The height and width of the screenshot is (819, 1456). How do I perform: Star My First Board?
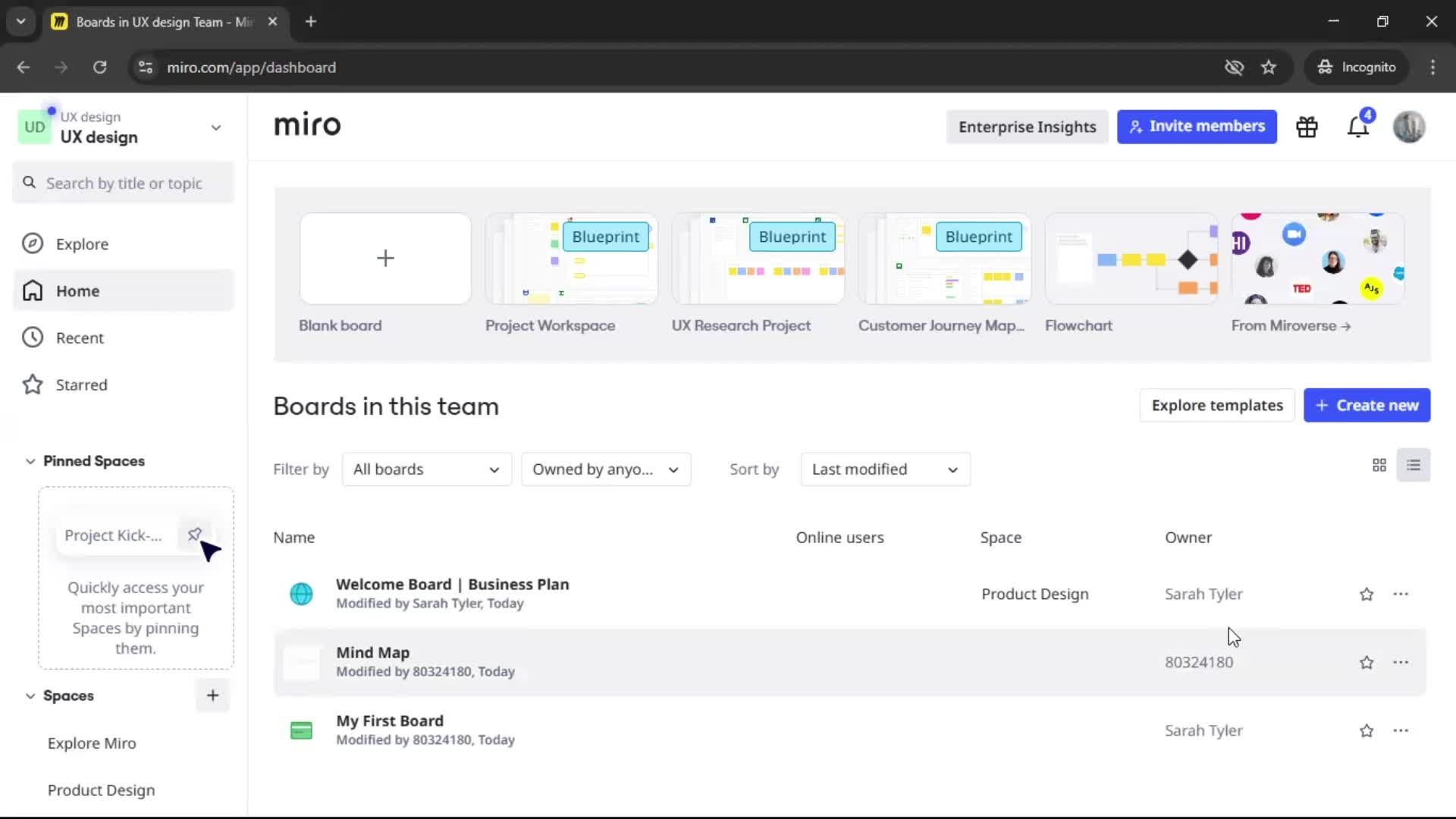[x=1367, y=730]
